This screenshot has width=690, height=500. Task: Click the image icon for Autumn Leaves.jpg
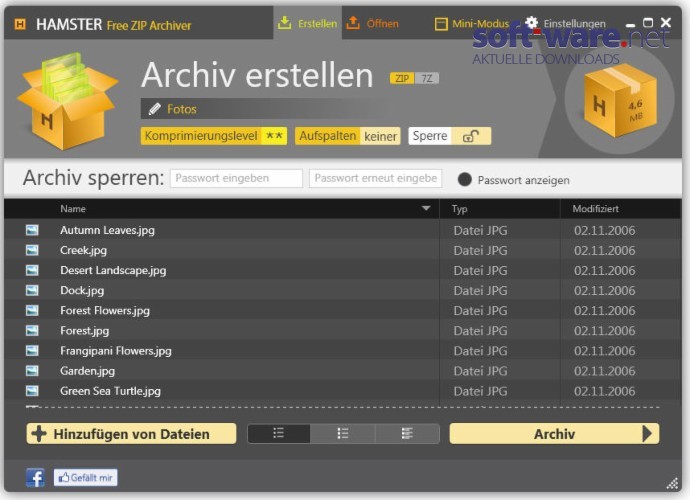pyautogui.click(x=32, y=230)
